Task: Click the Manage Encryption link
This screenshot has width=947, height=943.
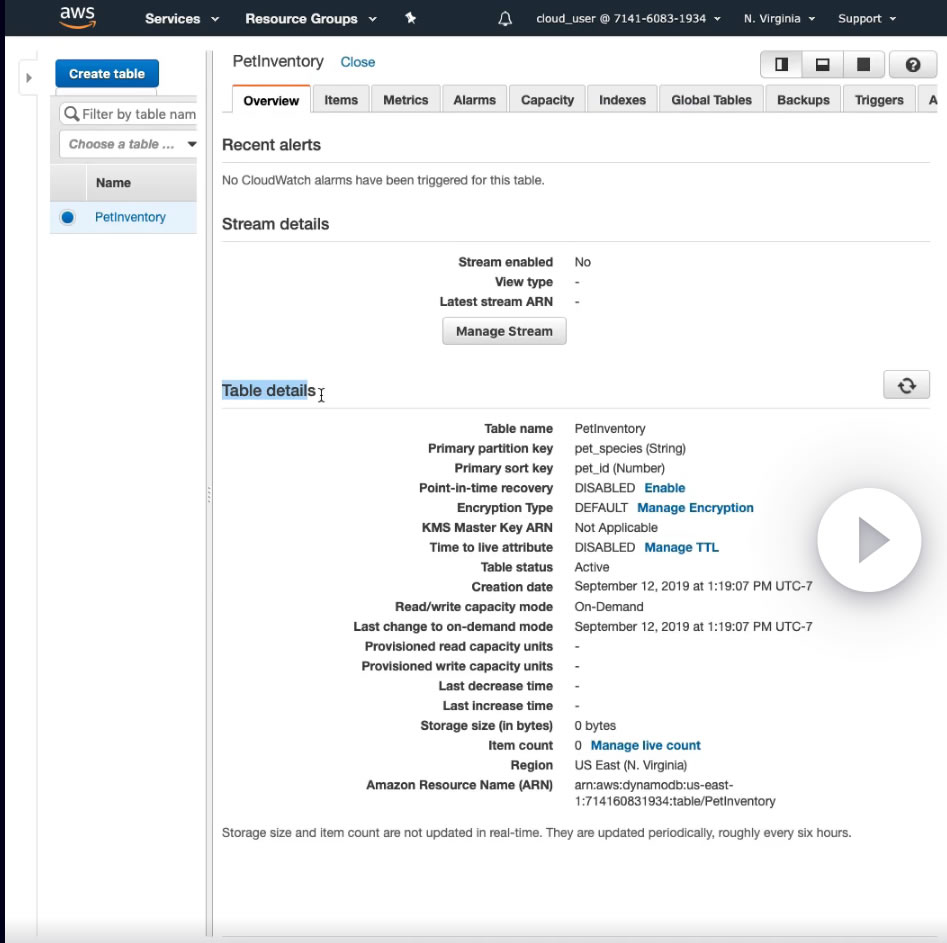Action: click(x=695, y=508)
